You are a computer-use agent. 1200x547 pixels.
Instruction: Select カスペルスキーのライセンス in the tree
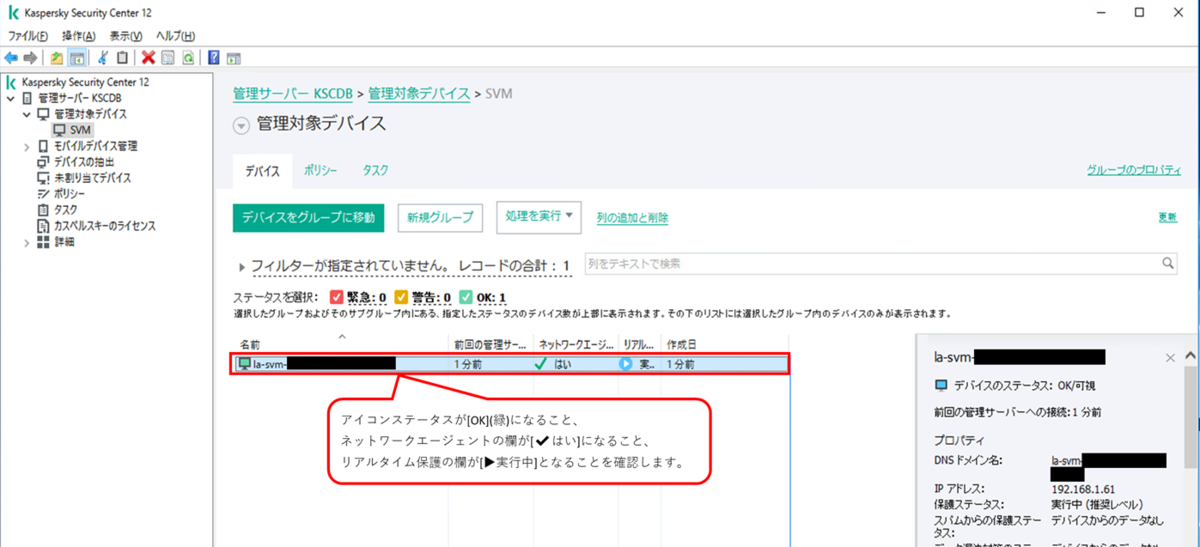click(x=95, y=226)
